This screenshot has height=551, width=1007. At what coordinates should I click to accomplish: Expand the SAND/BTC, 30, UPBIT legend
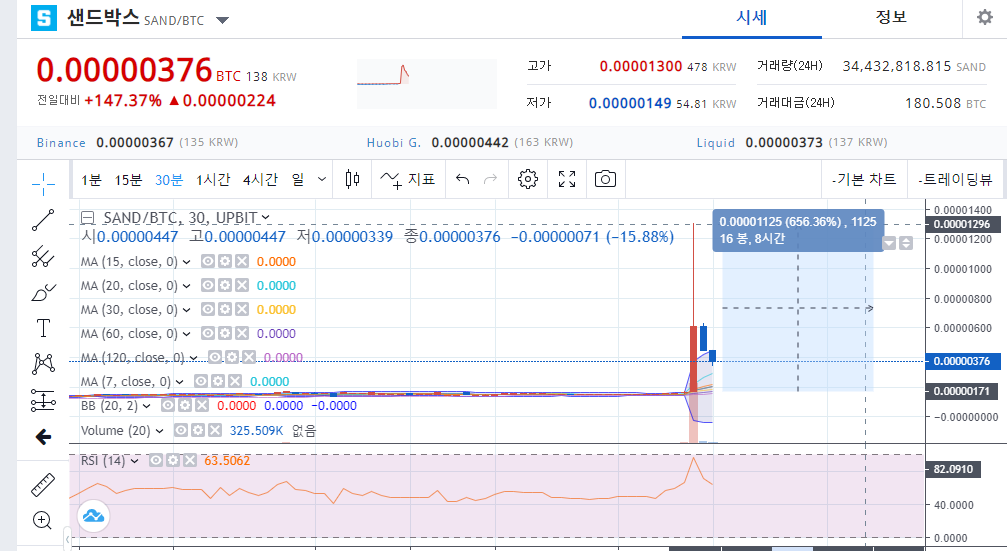(265, 218)
